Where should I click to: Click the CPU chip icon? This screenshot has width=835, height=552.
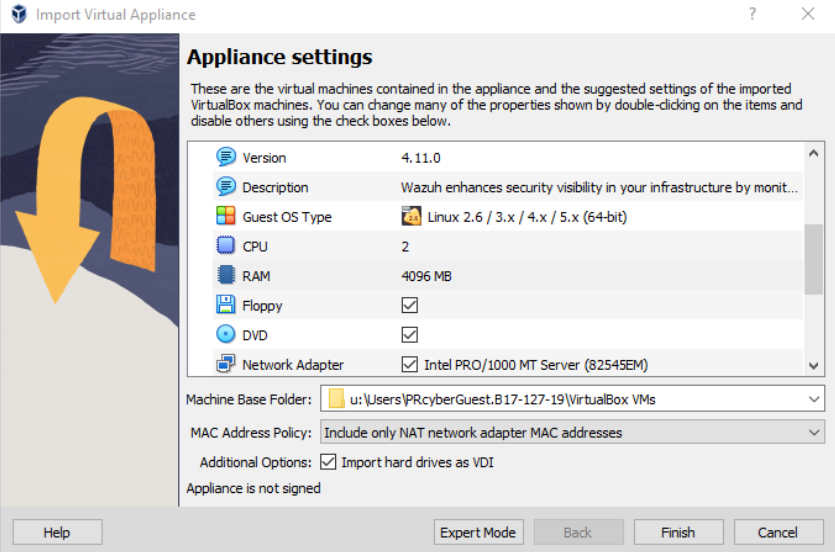click(226, 246)
